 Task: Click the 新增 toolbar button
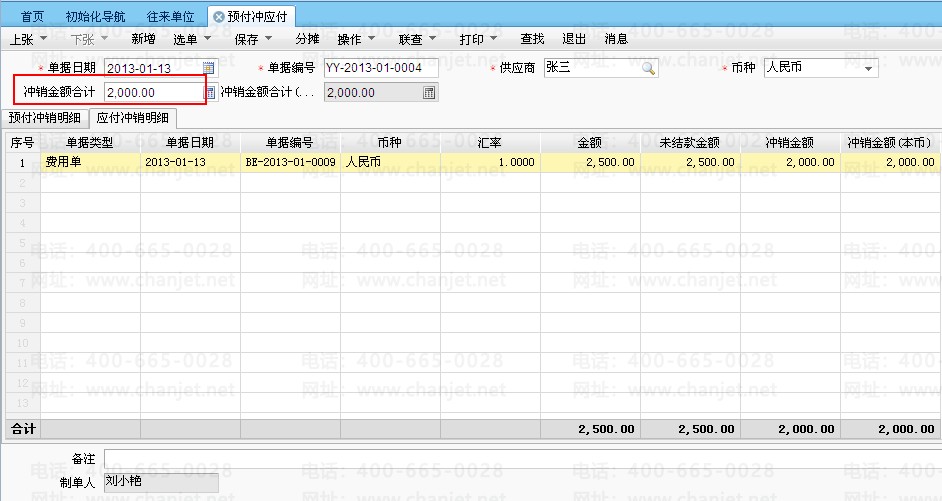[x=144, y=39]
